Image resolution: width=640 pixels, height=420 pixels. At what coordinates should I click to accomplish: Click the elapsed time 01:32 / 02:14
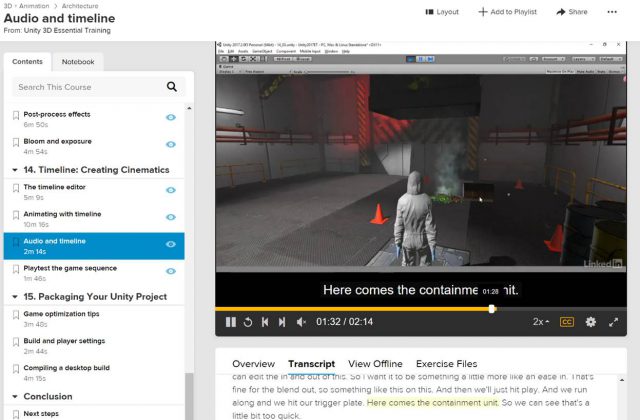pyautogui.click(x=344, y=322)
